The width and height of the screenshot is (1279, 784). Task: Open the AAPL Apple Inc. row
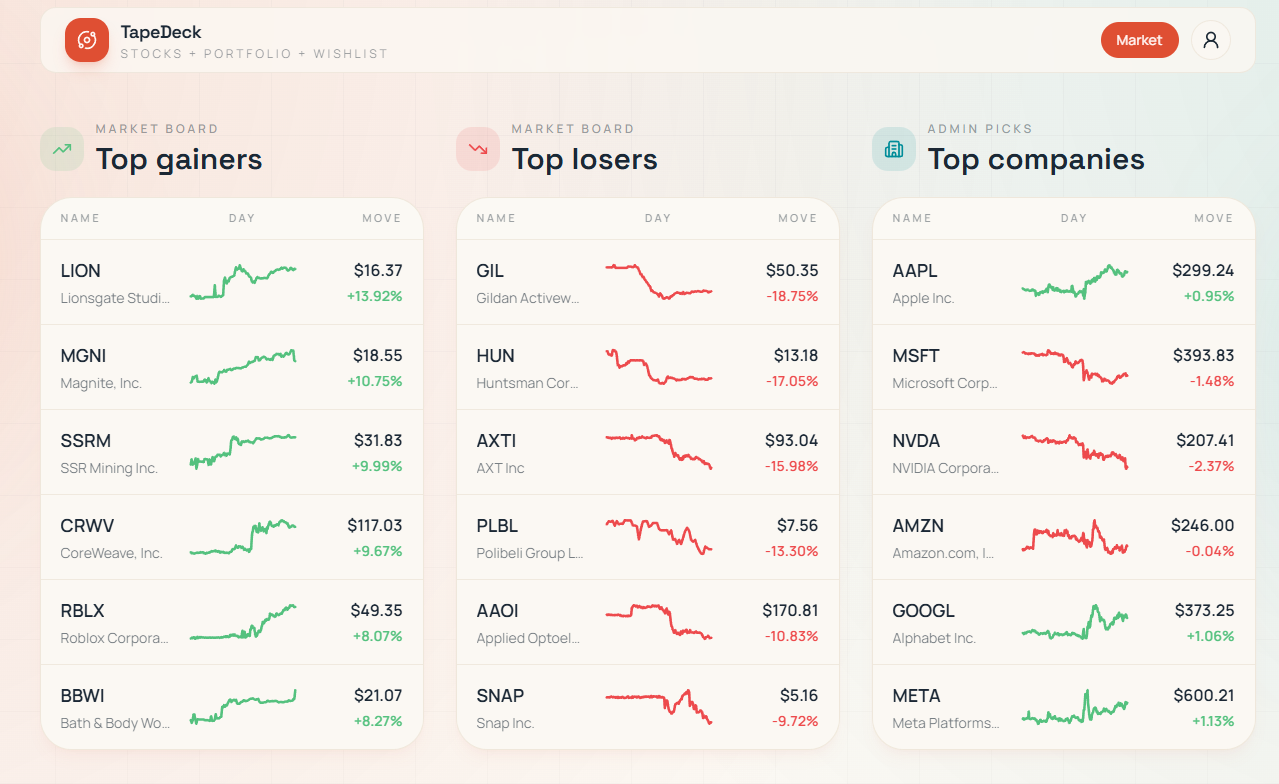point(1064,282)
